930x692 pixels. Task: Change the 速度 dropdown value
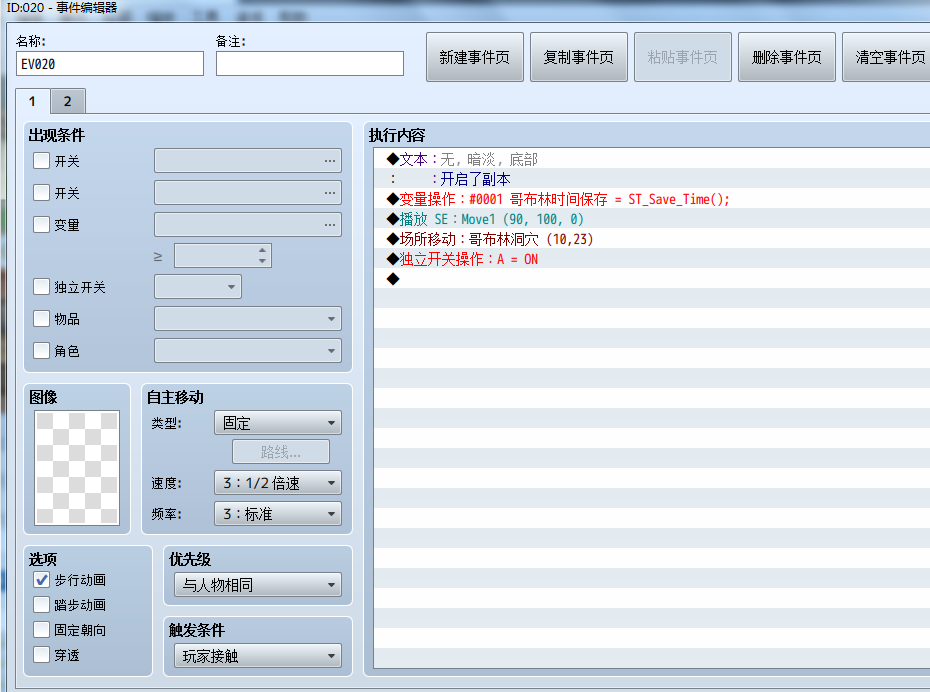click(278, 483)
